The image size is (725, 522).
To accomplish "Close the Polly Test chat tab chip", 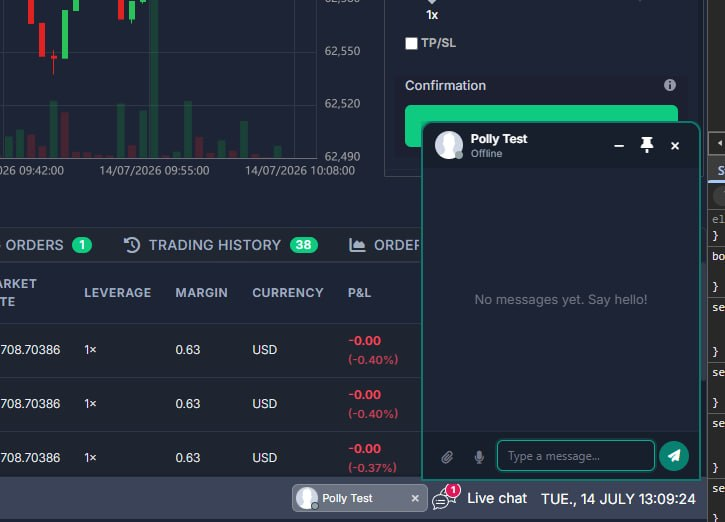I will click(415, 498).
